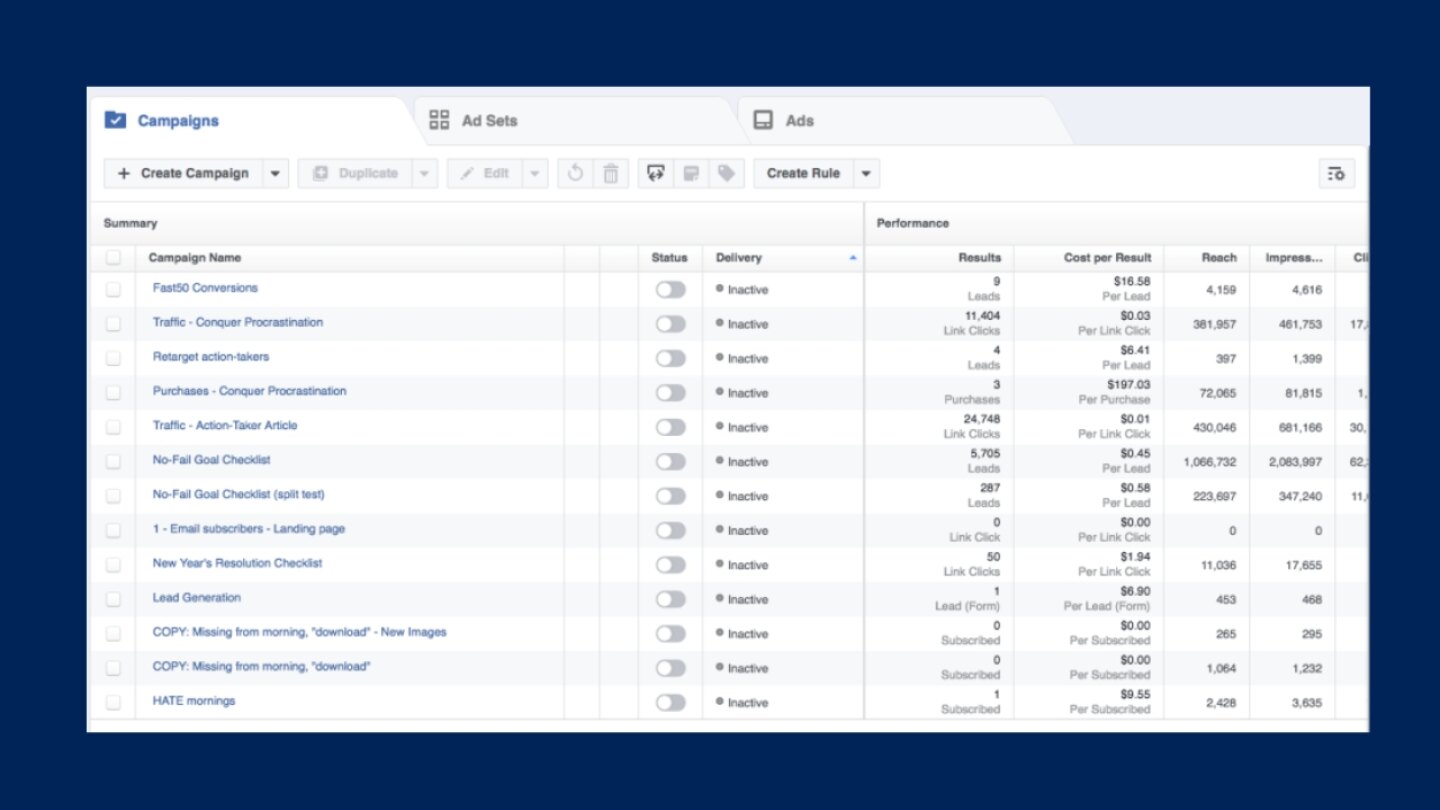1440x810 pixels.
Task: Click the Edit button
Action: click(485, 173)
